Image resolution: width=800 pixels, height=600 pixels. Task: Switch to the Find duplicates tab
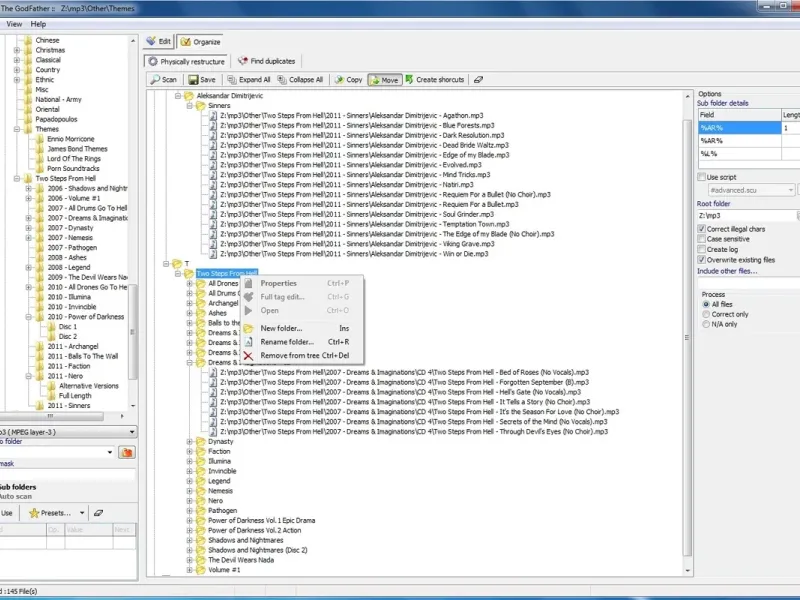pos(265,61)
